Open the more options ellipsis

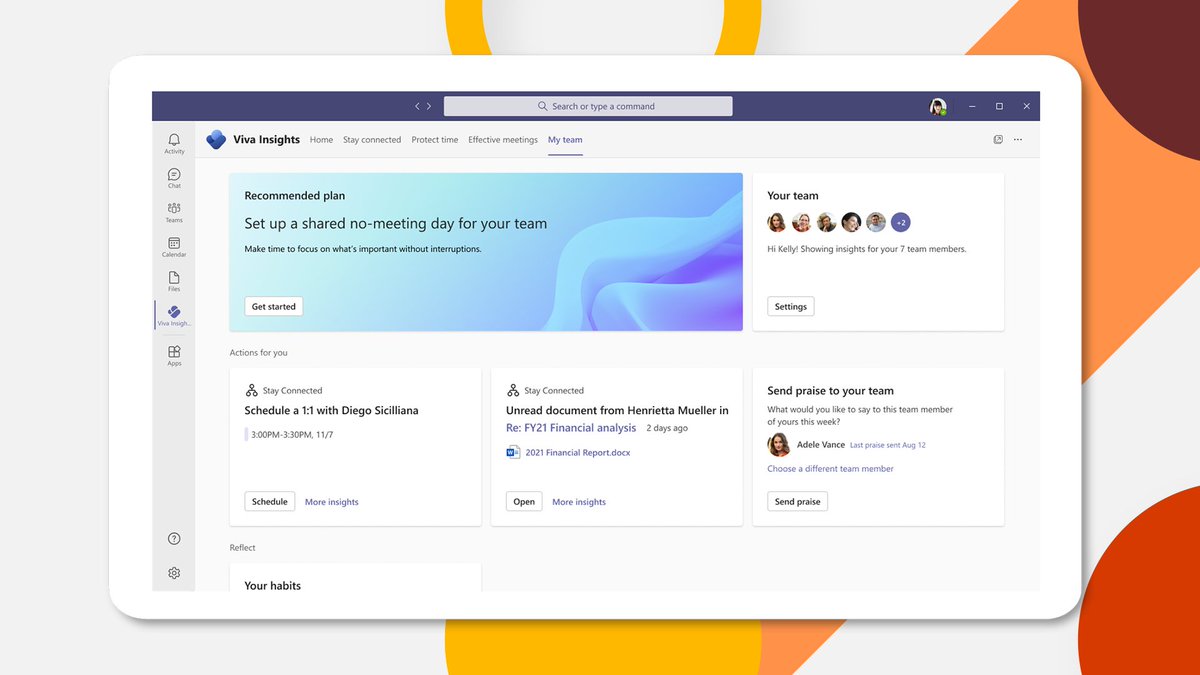coord(1018,140)
